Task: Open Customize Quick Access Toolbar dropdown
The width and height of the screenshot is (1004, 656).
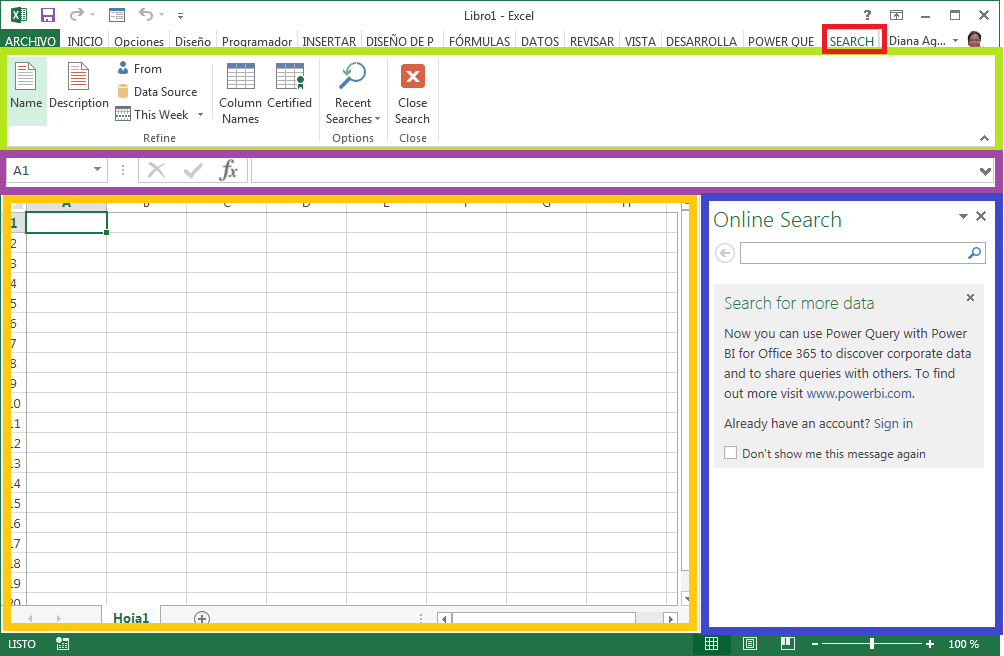Action: (181, 15)
